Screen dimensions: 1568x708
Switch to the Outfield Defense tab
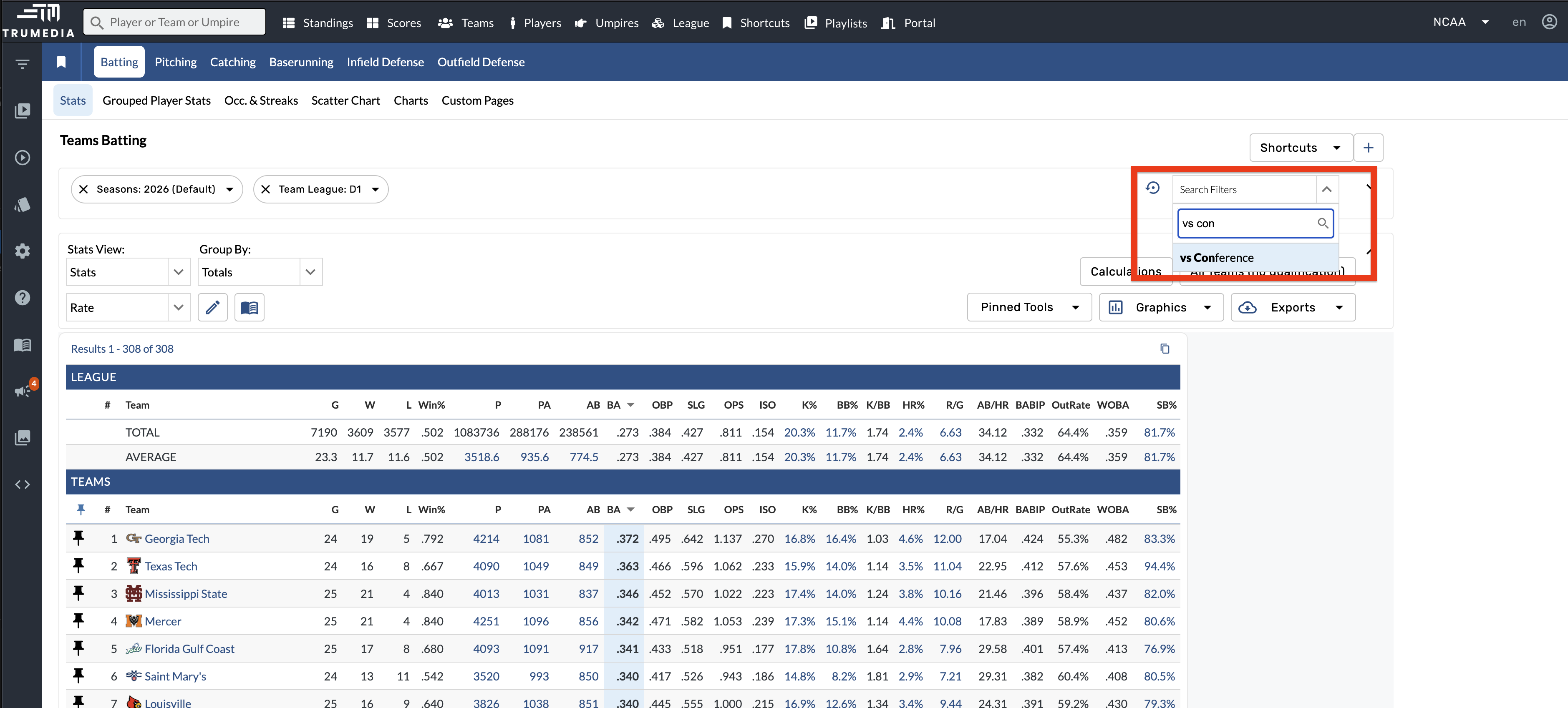tap(481, 62)
